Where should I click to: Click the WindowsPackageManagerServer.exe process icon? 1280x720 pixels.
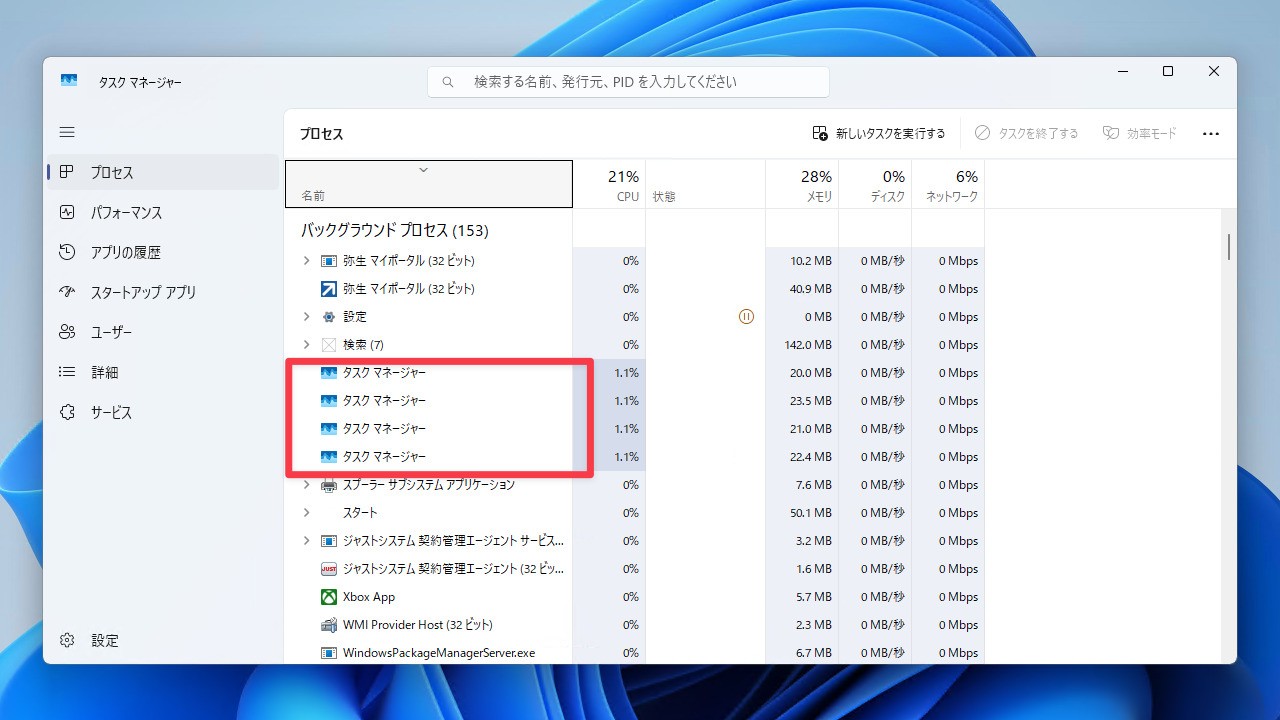(329, 653)
